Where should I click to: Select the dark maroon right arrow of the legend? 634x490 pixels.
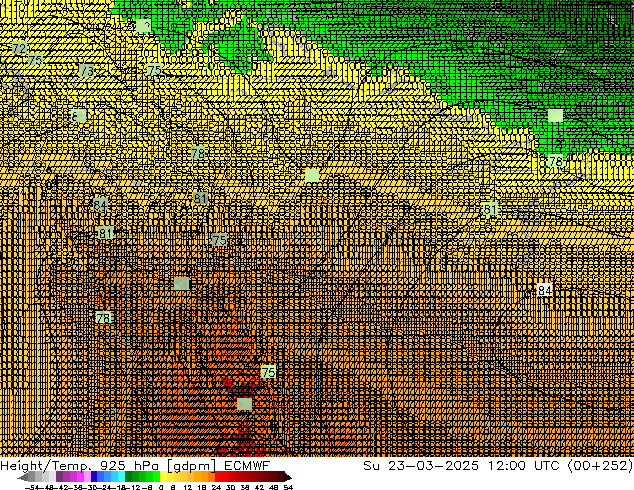288,477
